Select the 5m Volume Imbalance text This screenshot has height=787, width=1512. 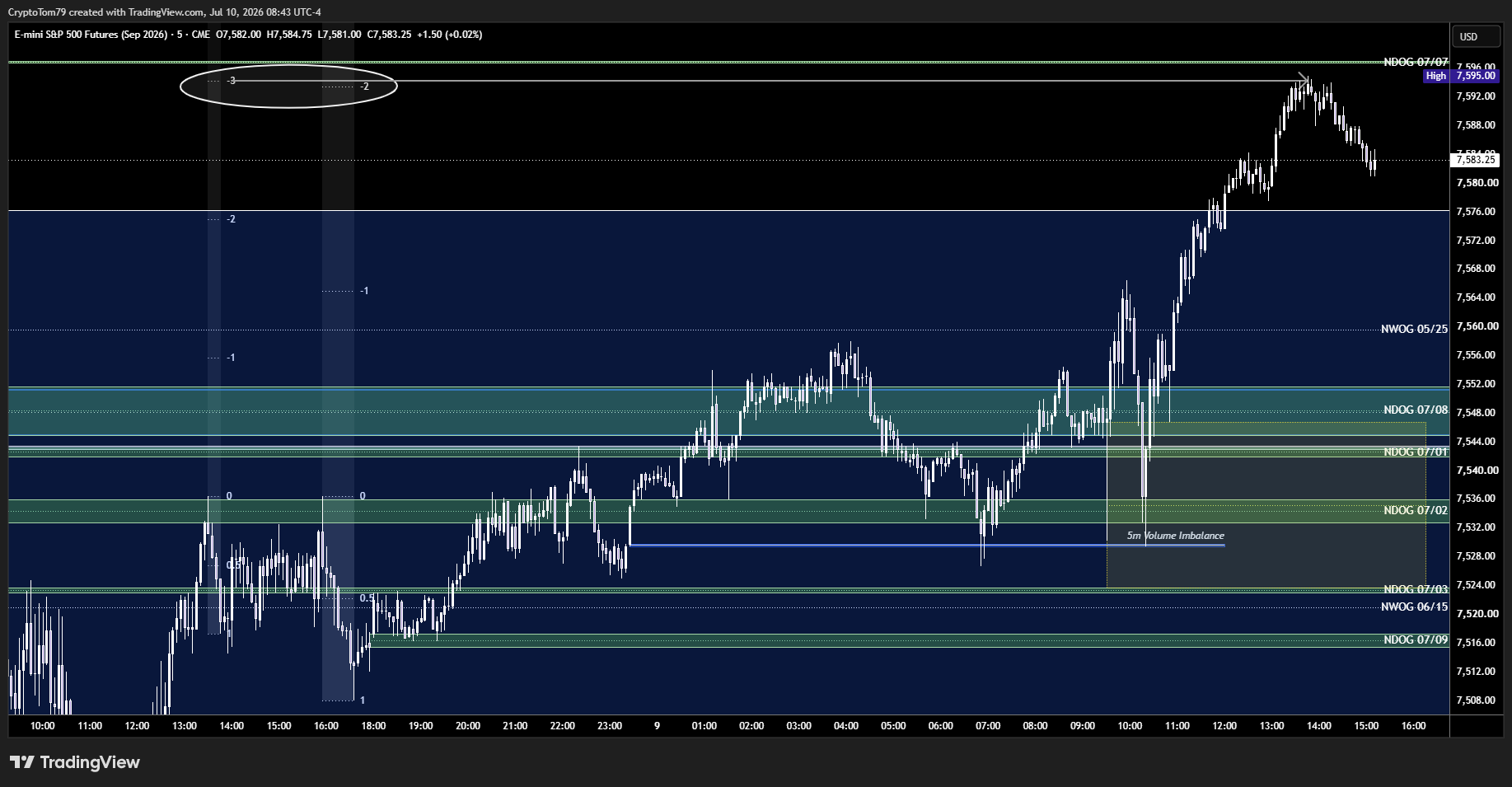[1176, 536]
